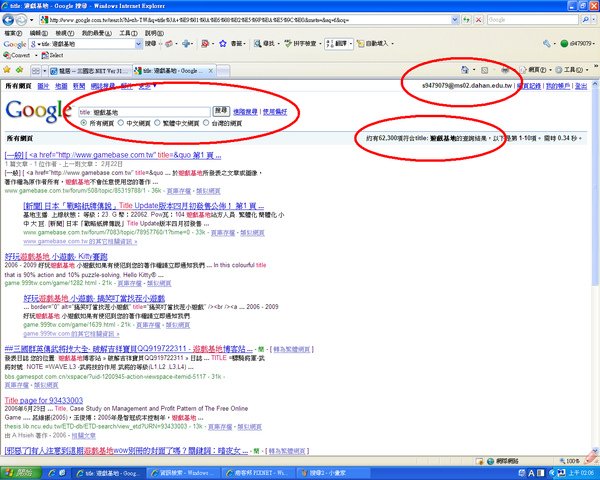Open the 說明 Help menu
600x480 pixels.
click(x=154, y=33)
